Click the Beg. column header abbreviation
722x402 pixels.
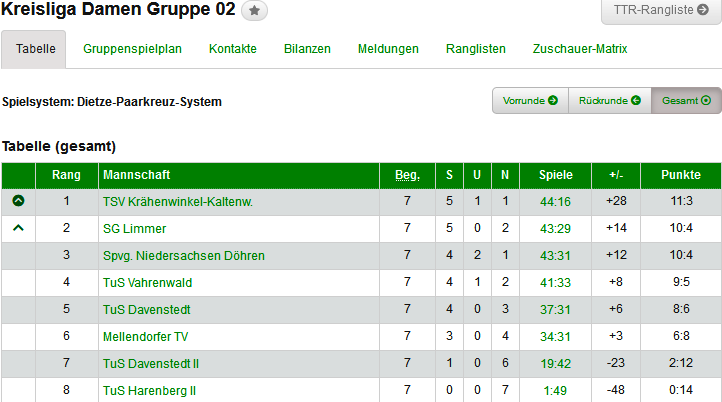pyautogui.click(x=407, y=176)
